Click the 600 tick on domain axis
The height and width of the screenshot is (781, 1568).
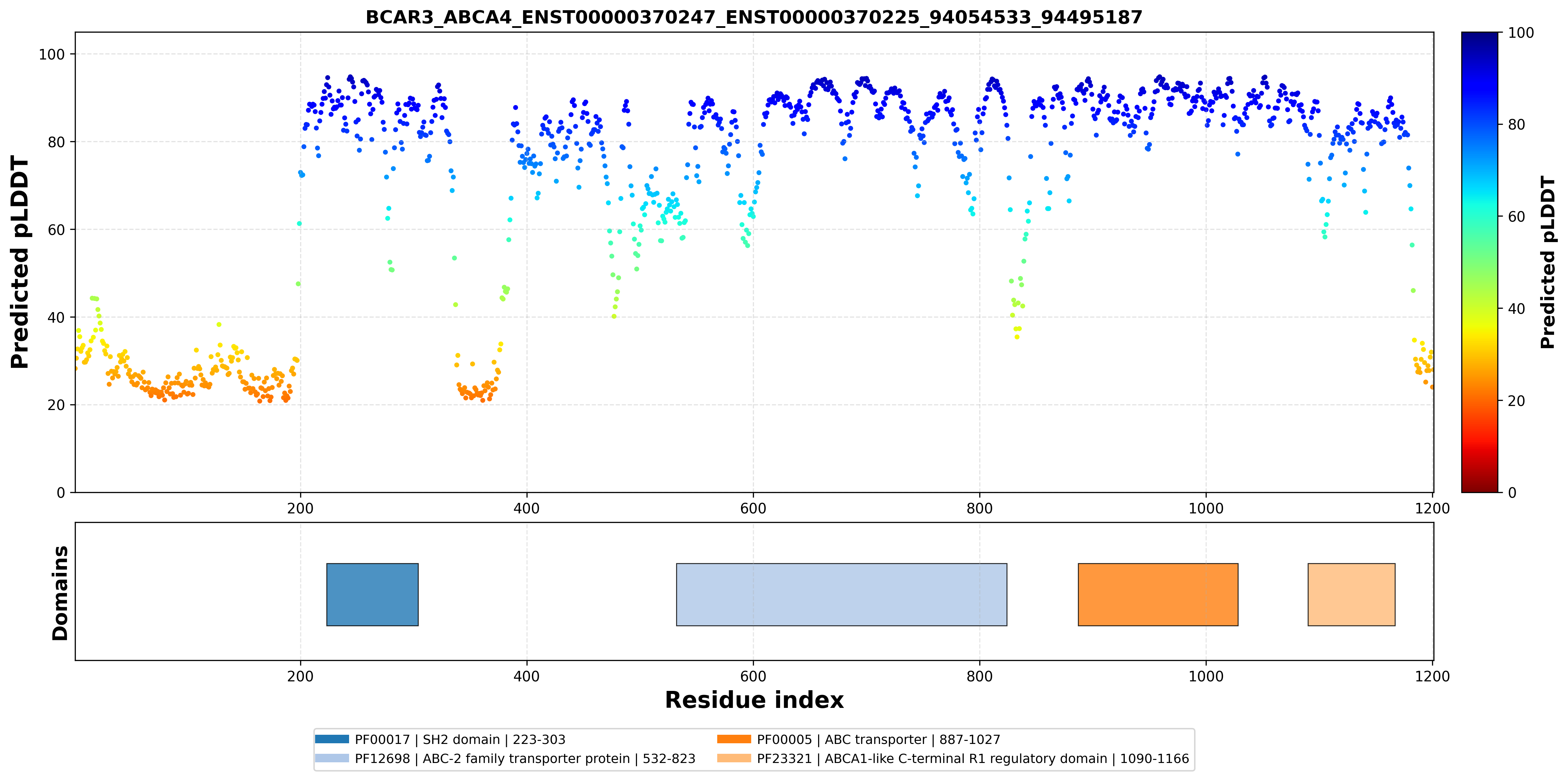(x=753, y=676)
